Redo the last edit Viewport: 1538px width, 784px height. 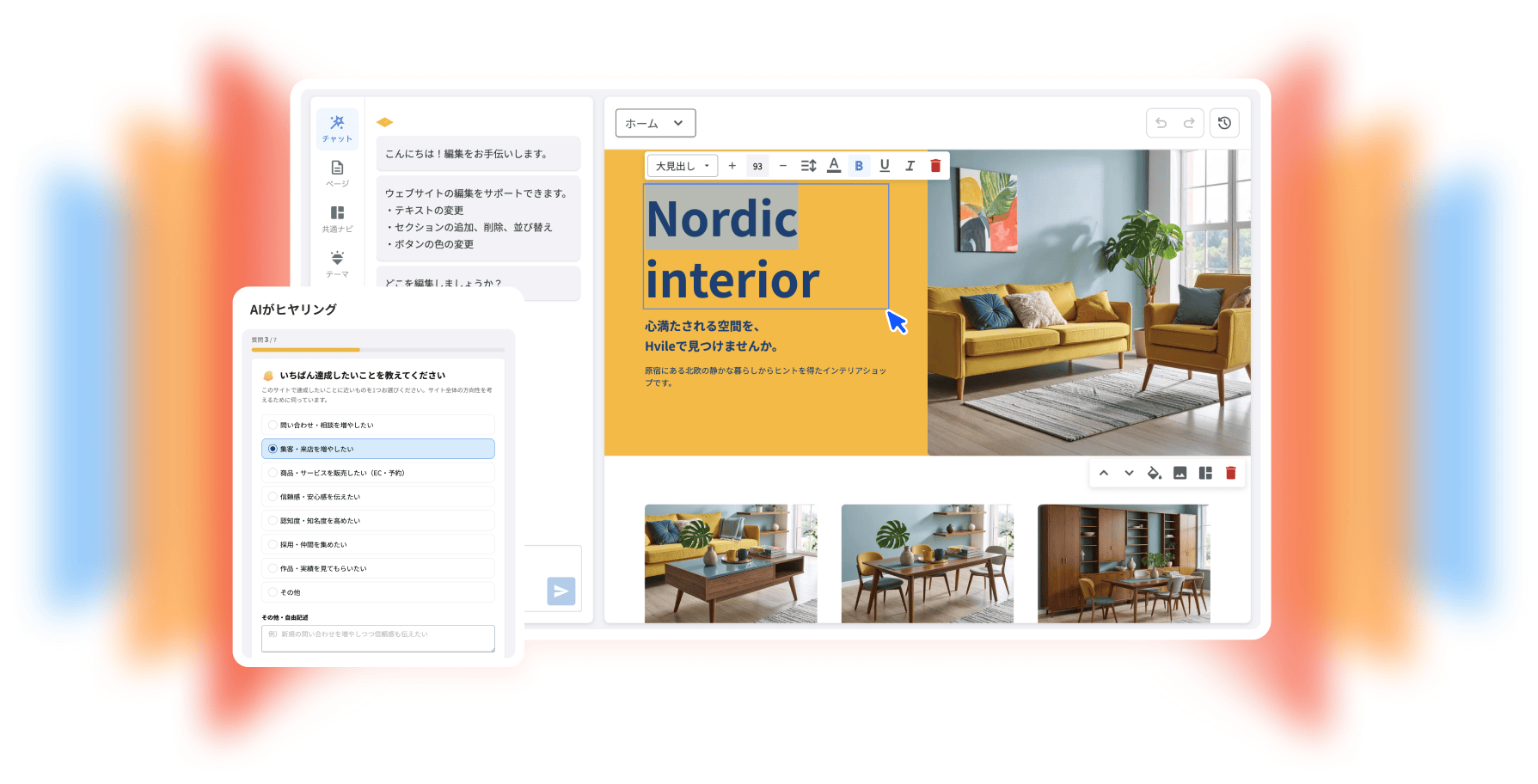coord(1189,123)
